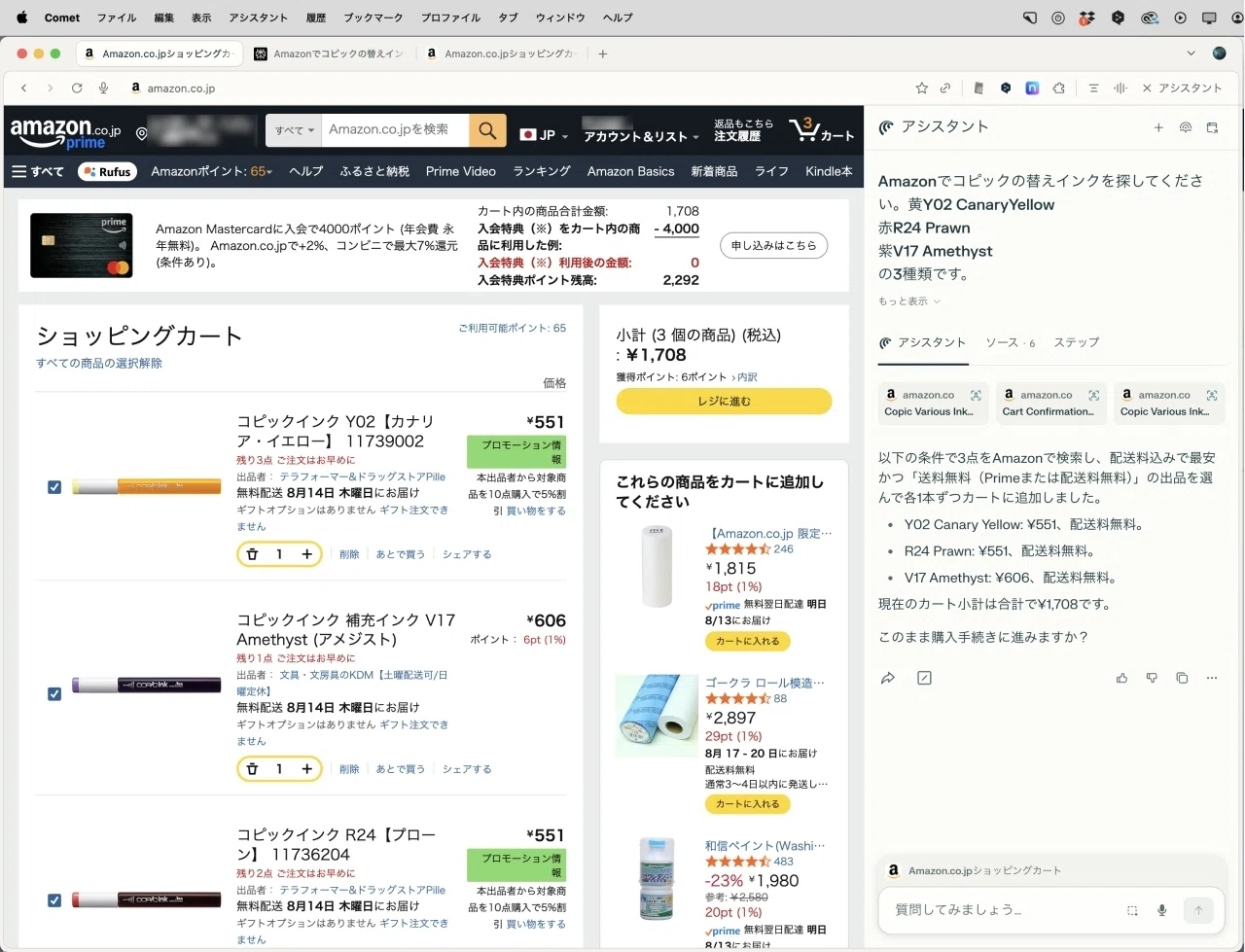The width and height of the screenshot is (1245, 952).
Task: Click the amazon.co.jp prime logo
Action: (x=65, y=133)
